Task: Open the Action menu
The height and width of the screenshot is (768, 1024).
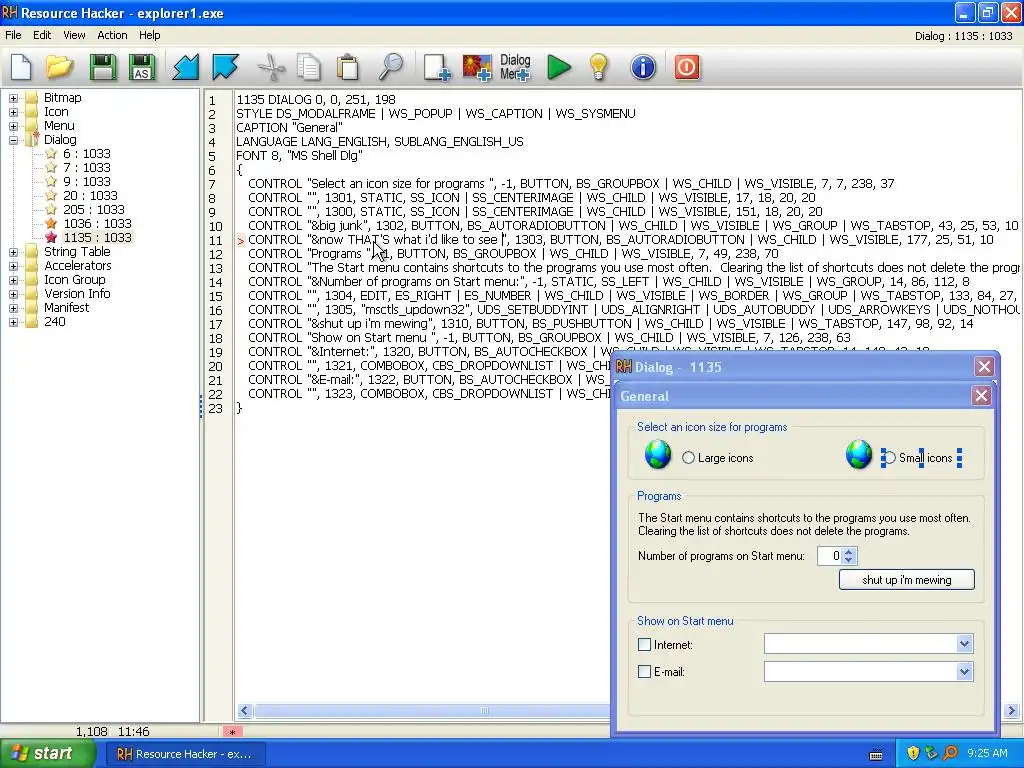Action: coord(112,35)
